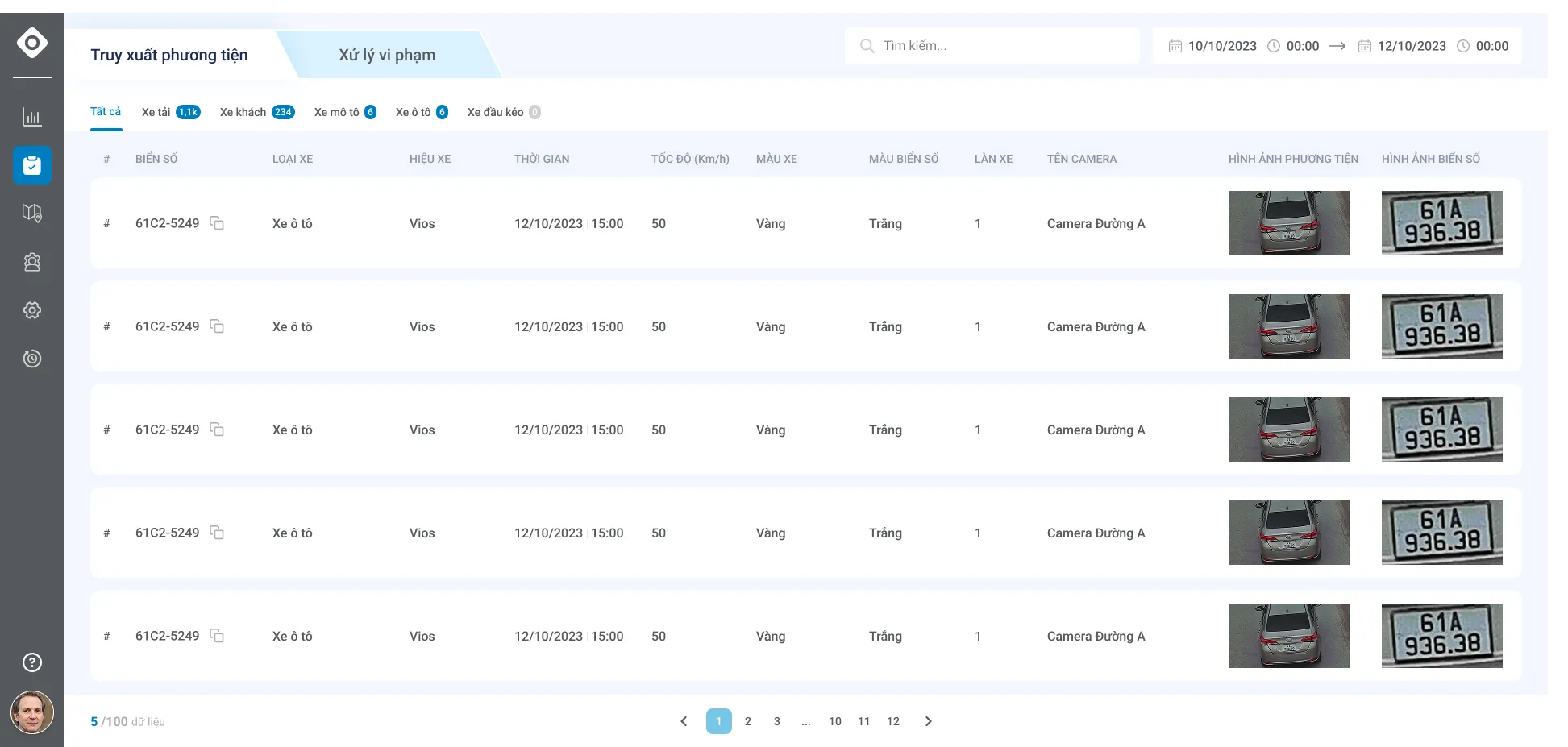Click clock icon beside end time 00:00
The image size is (1568, 747).
(x=1463, y=46)
